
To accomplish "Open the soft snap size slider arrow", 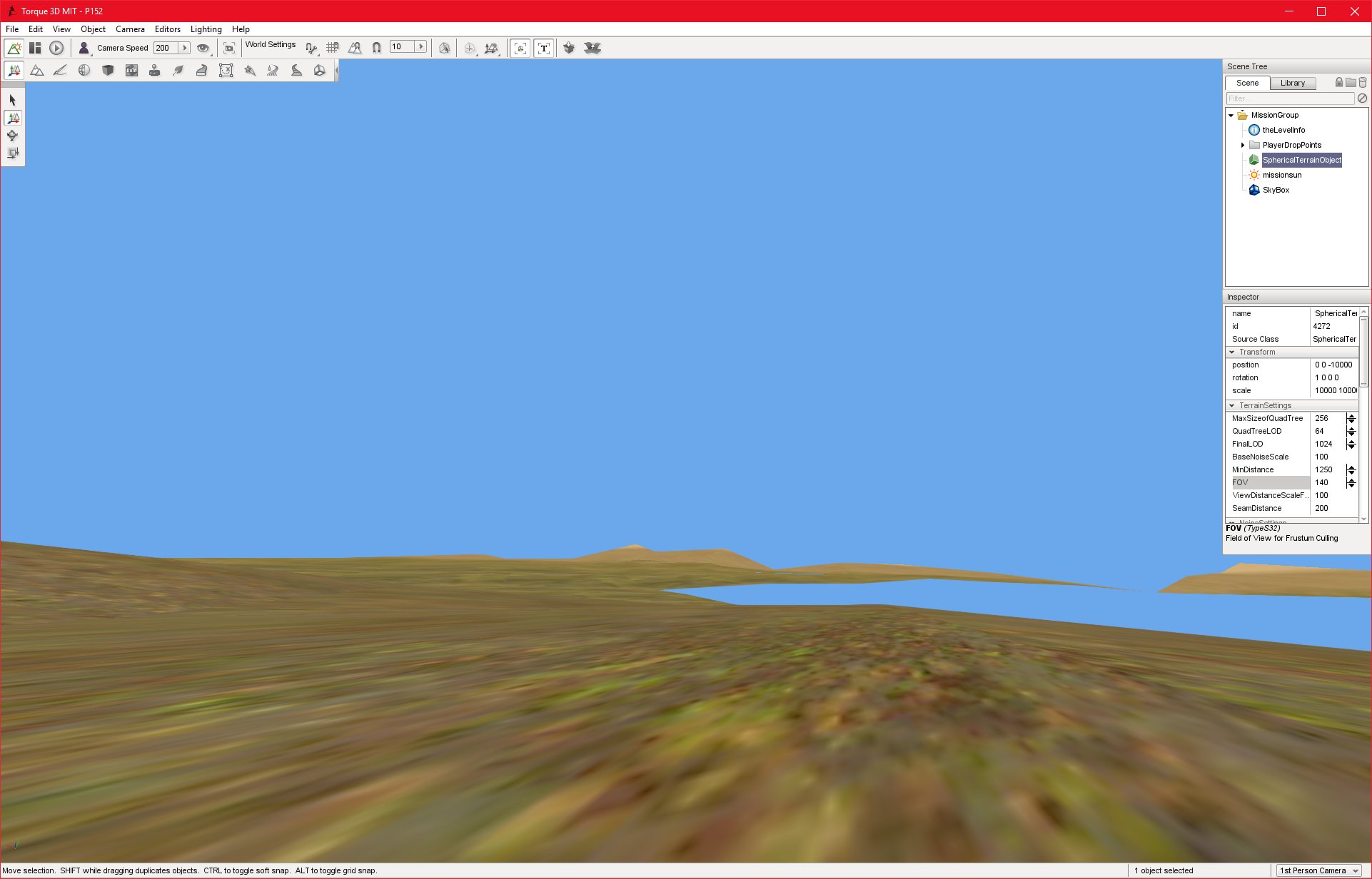I will click(421, 46).
